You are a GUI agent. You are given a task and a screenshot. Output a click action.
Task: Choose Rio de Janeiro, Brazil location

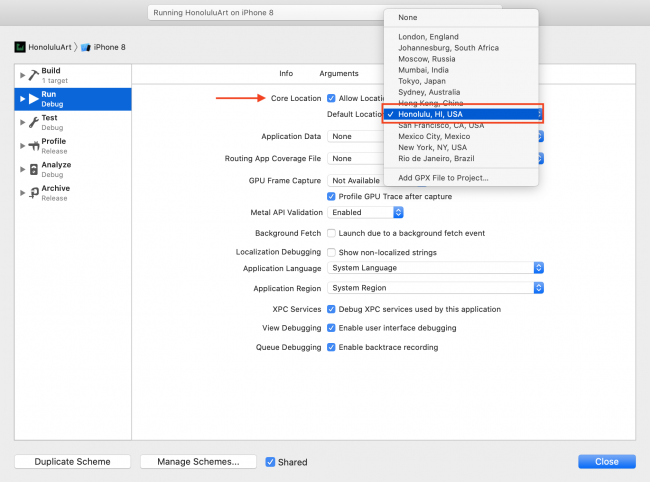pos(461,158)
